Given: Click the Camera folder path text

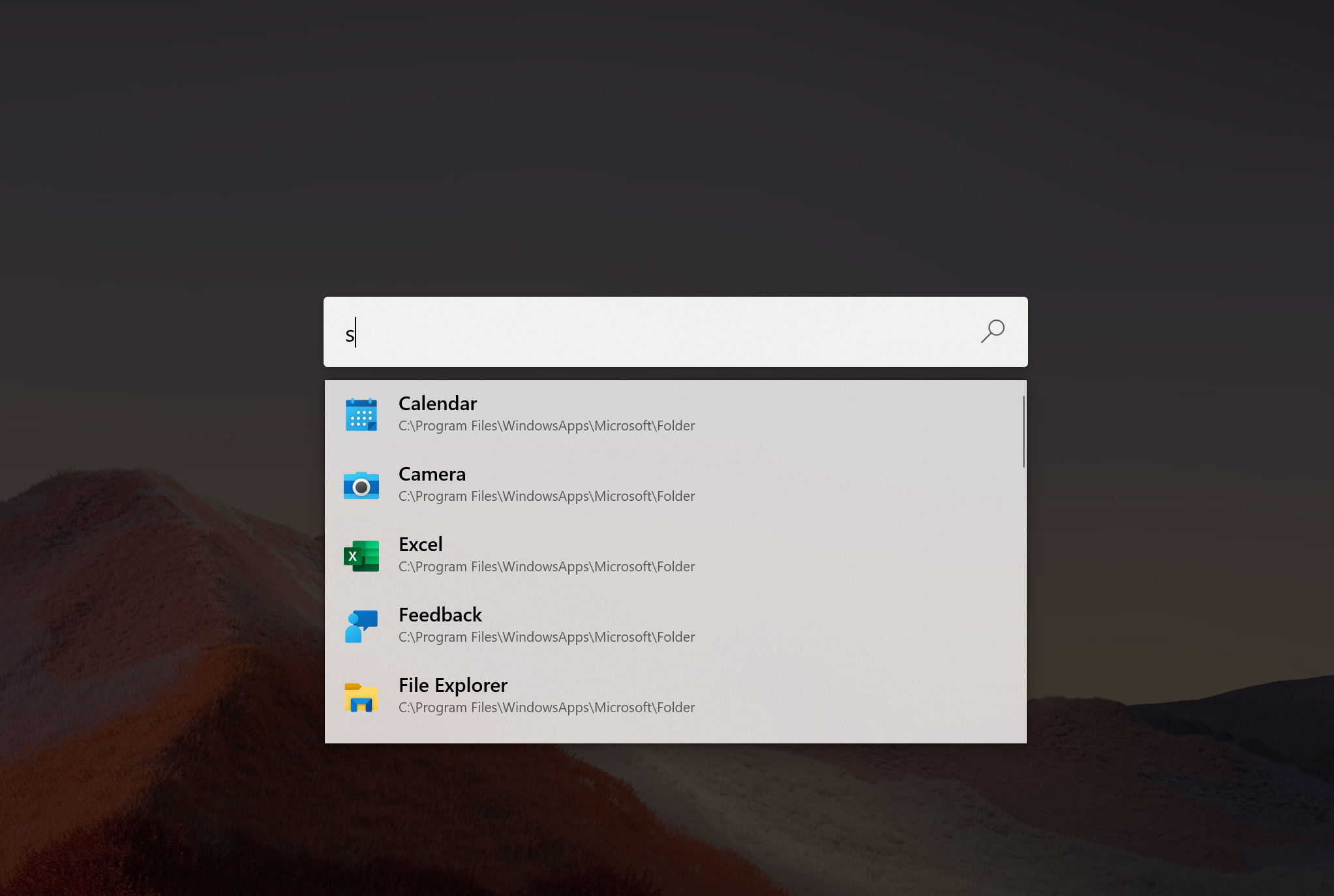Looking at the screenshot, I should [x=547, y=496].
